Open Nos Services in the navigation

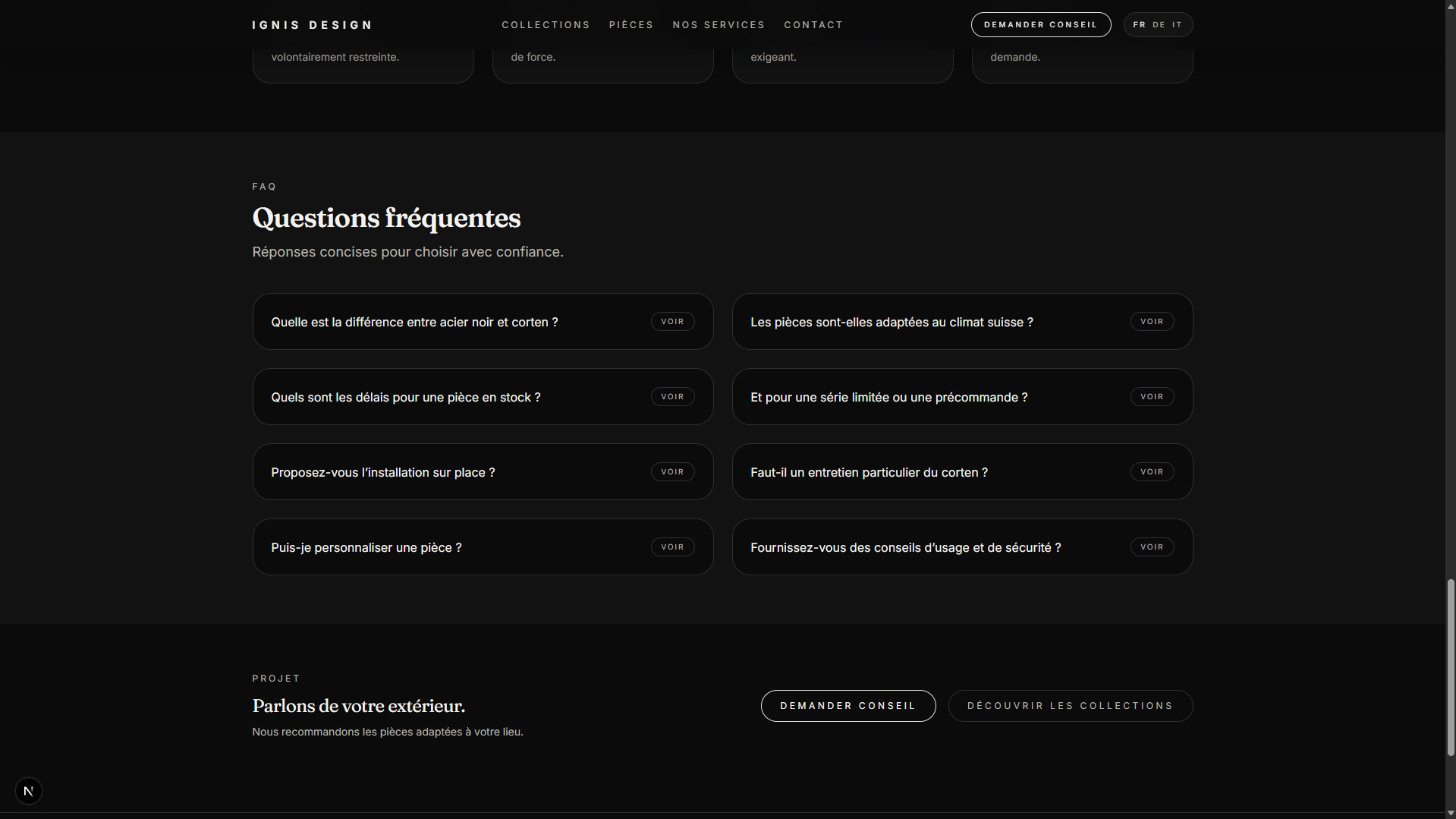tap(719, 25)
